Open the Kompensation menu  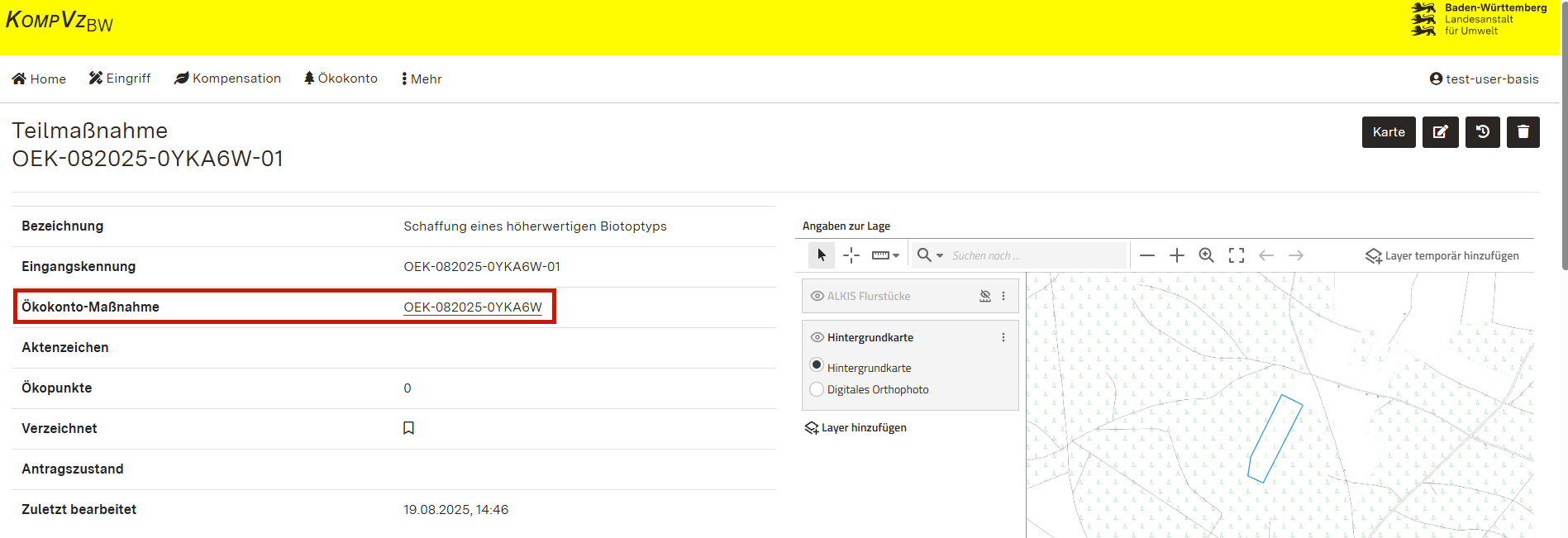tap(227, 79)
